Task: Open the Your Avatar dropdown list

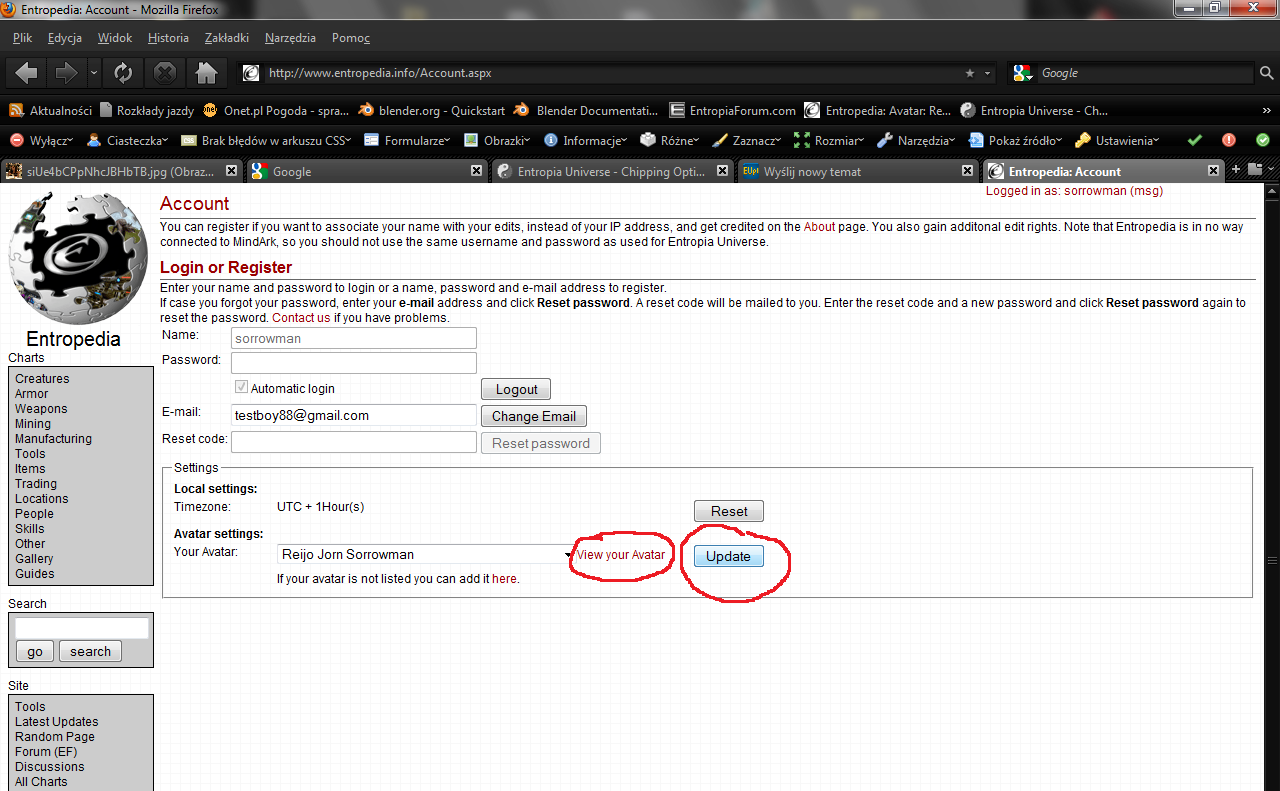Action: 567,555
